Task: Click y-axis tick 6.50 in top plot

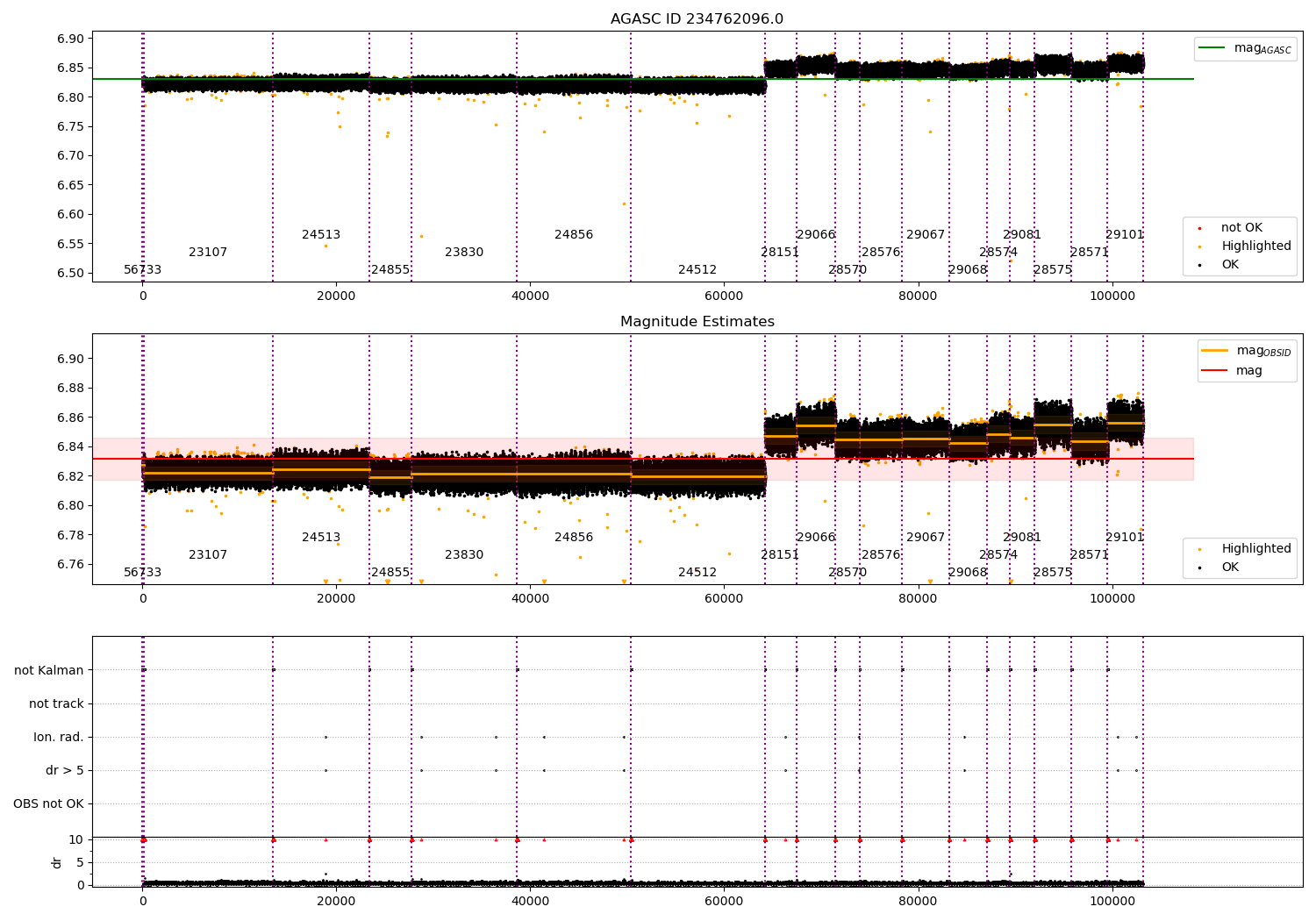Action: pos(71,274)
